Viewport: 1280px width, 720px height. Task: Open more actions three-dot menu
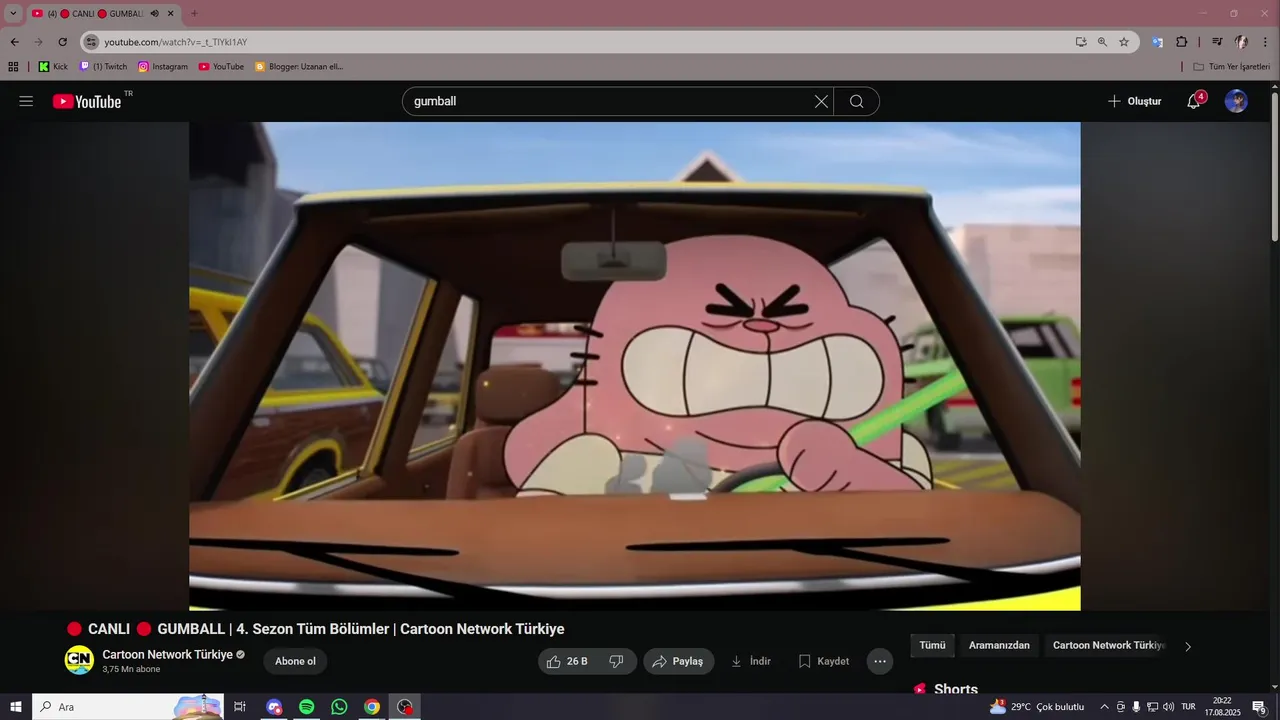[x=880, y=661]
